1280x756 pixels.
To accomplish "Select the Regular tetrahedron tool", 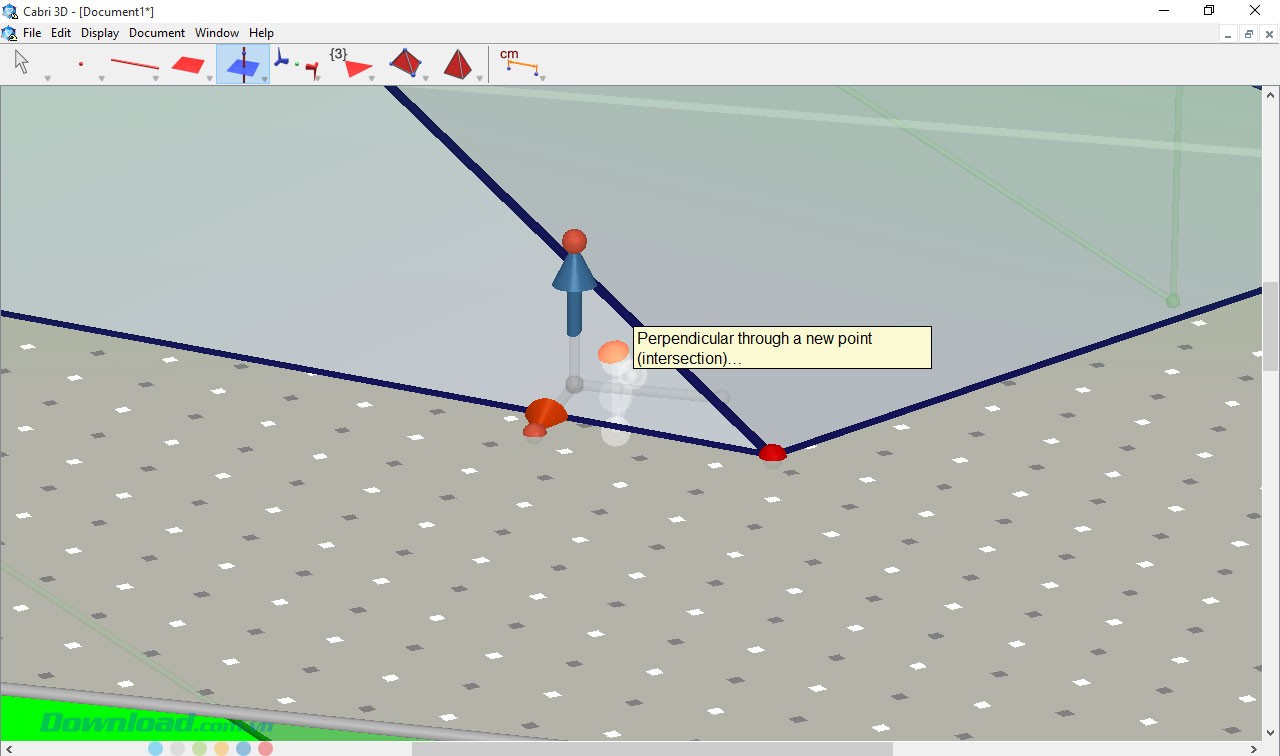I will (x=457, y=64).
